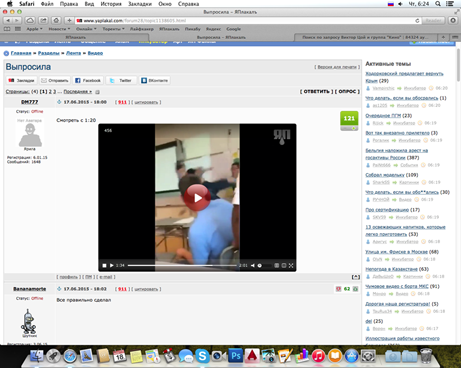Go to page 2 of the topic
This screenshot has height=368, width=461.
point(50,91)
